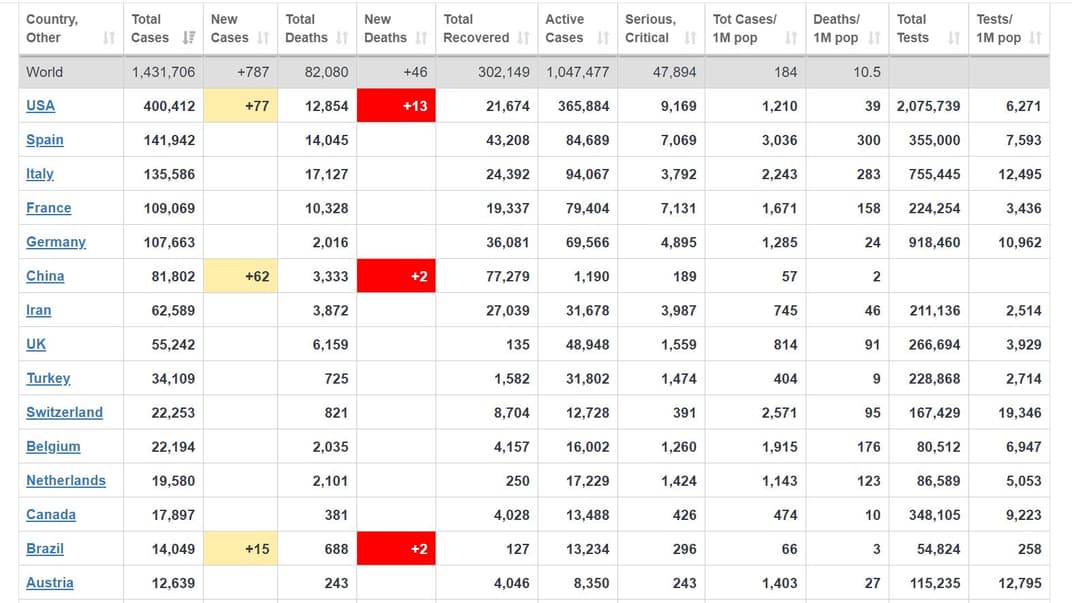
Task: Click Austria total tests 115,235
Action: pos(935,583)
